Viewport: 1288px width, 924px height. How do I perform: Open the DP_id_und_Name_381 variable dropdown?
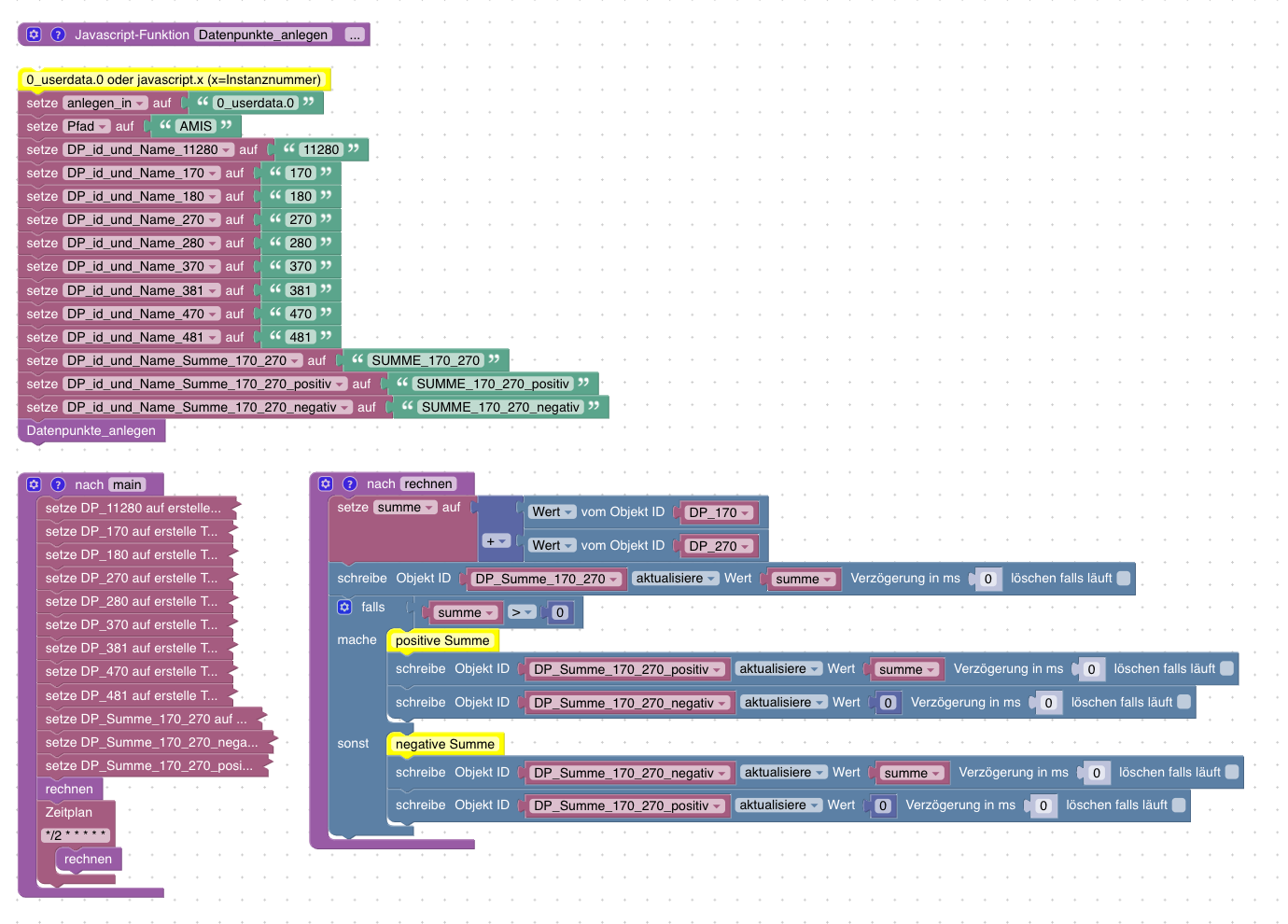click(142, 290)
